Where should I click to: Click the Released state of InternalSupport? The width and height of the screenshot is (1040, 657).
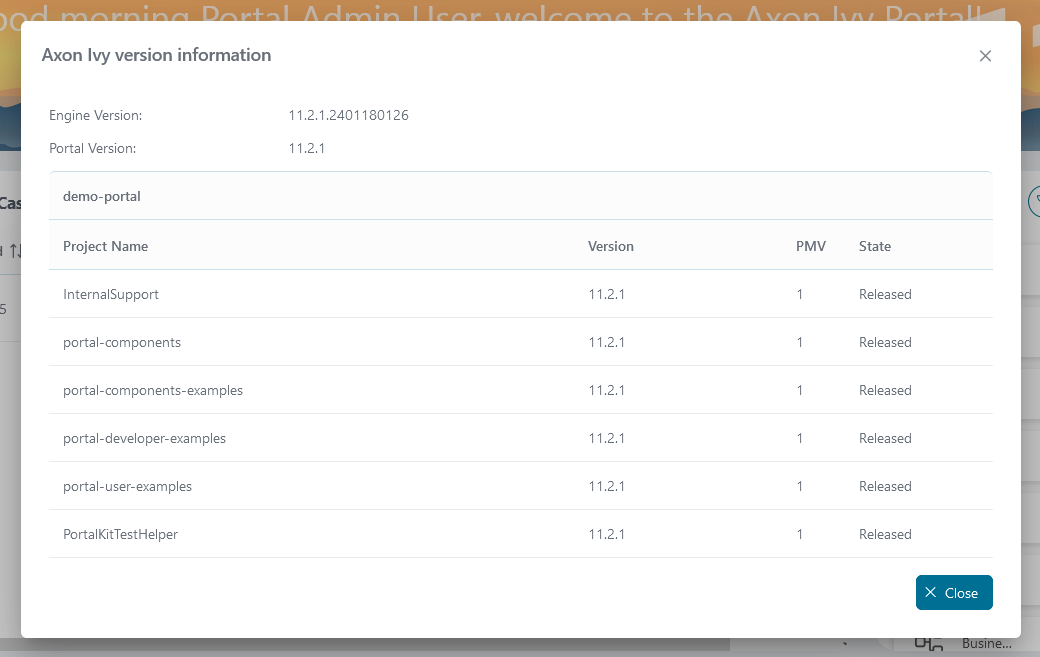click(885, 294)
